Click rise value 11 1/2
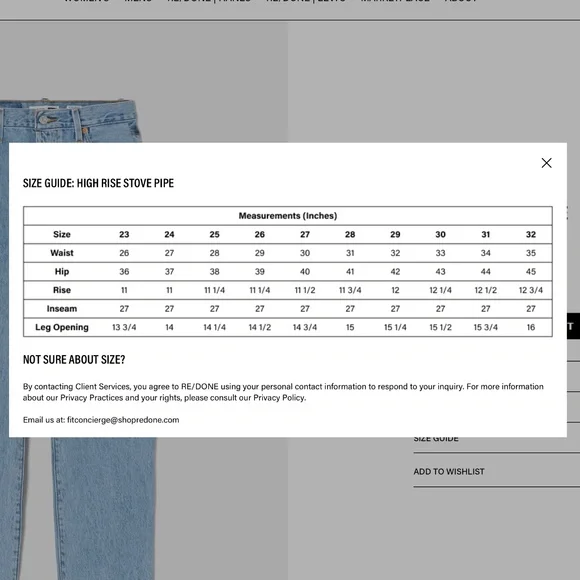Screen dimensions: 580x580 coord(305,290)
